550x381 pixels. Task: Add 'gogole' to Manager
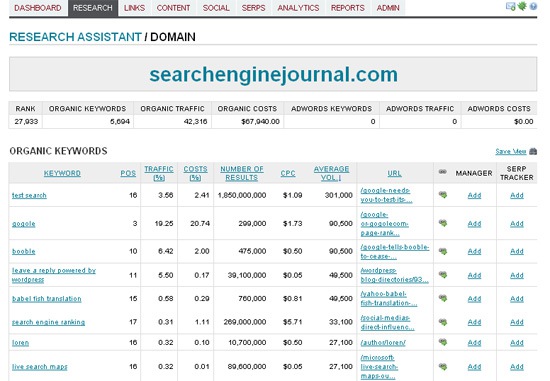coord(474,224)
